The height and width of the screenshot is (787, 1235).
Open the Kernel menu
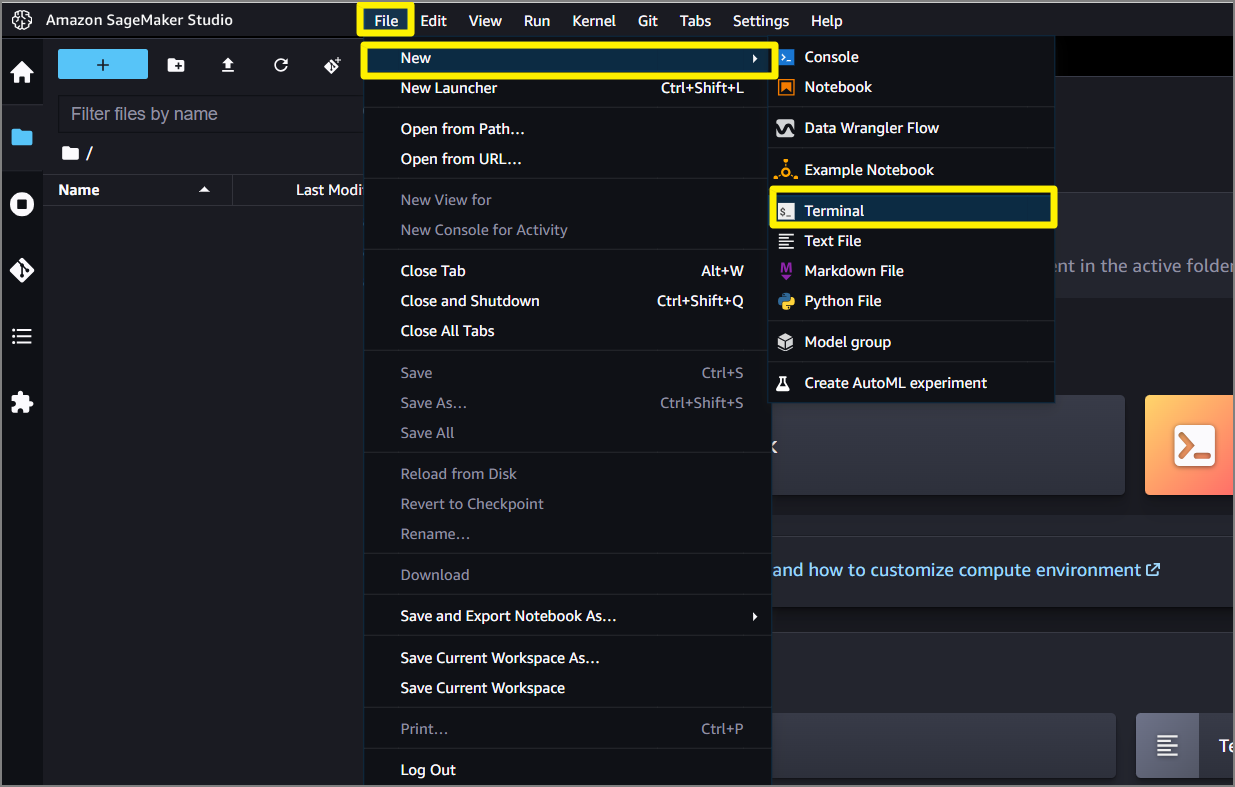tap(594, 20)
